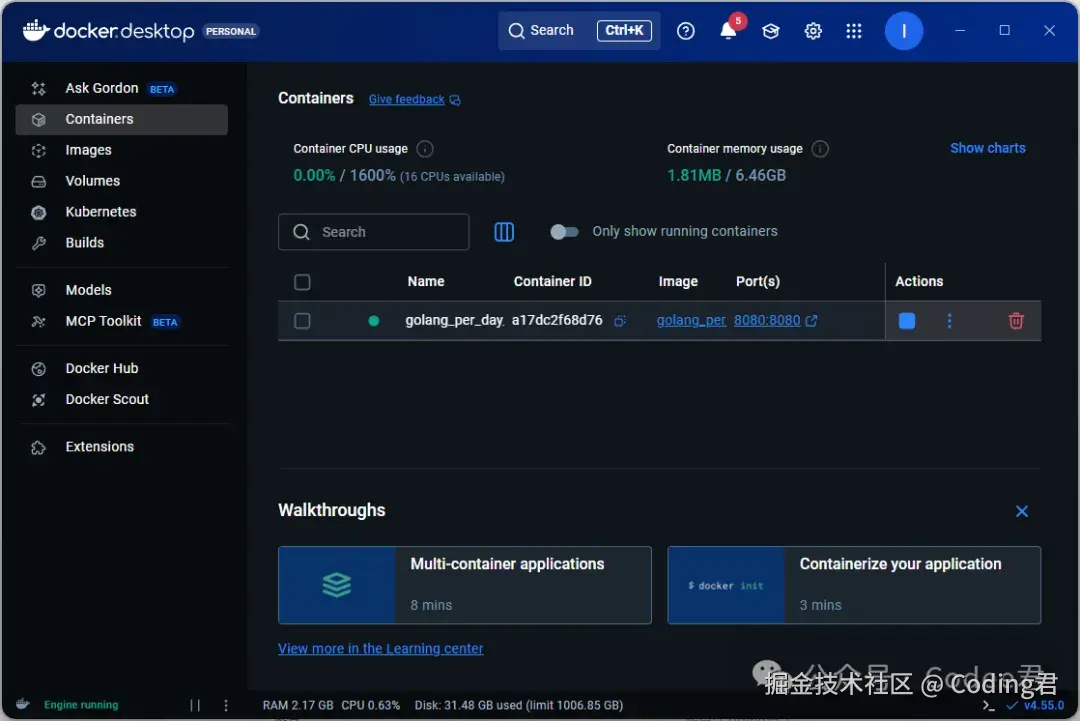Click the Docker Desktop whale logo
This screenshot has width=1080, height=721.
pyautogui.click(x=36, y=30)
